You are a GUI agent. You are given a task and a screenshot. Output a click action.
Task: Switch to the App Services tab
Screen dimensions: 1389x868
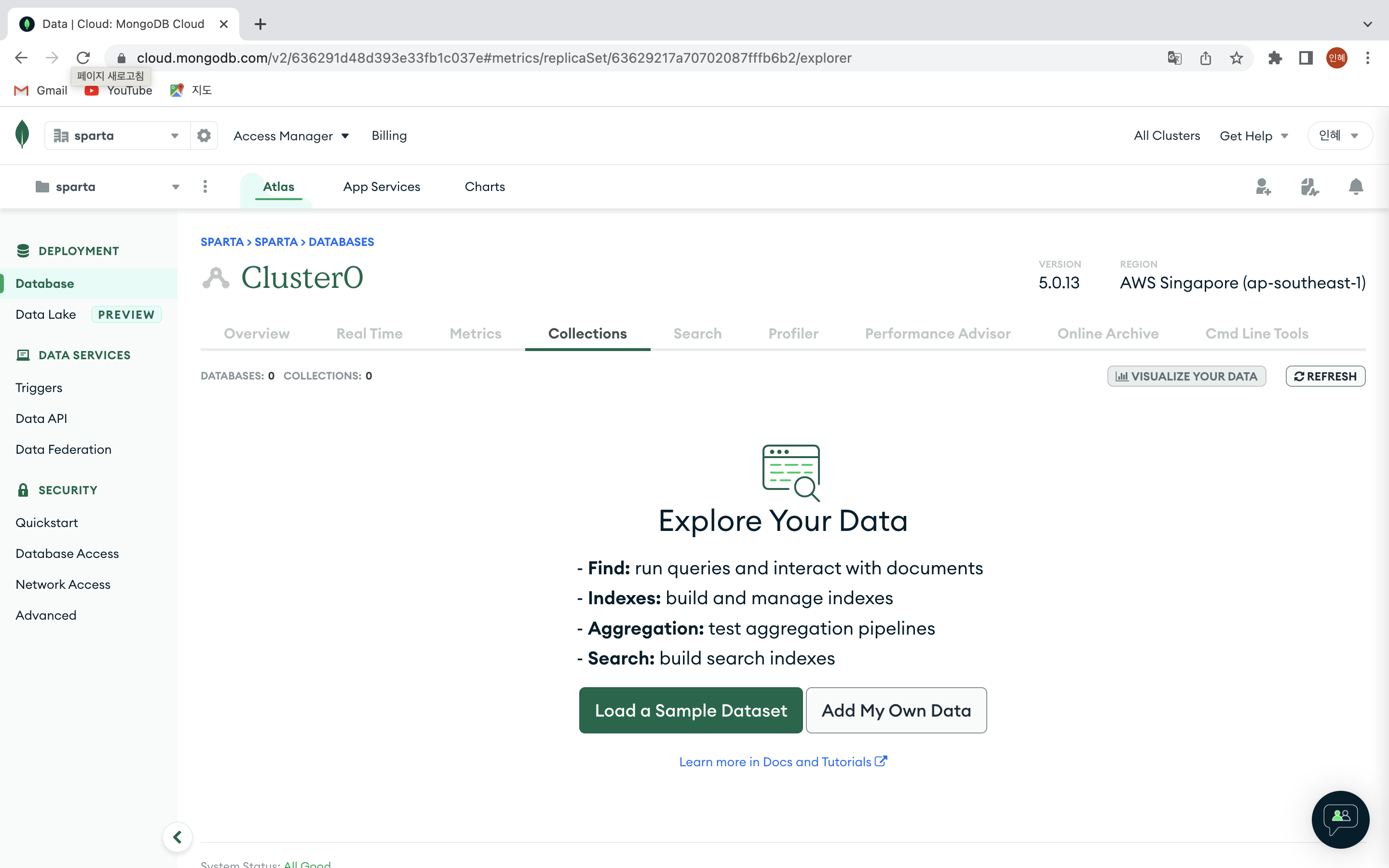[381, 187]
